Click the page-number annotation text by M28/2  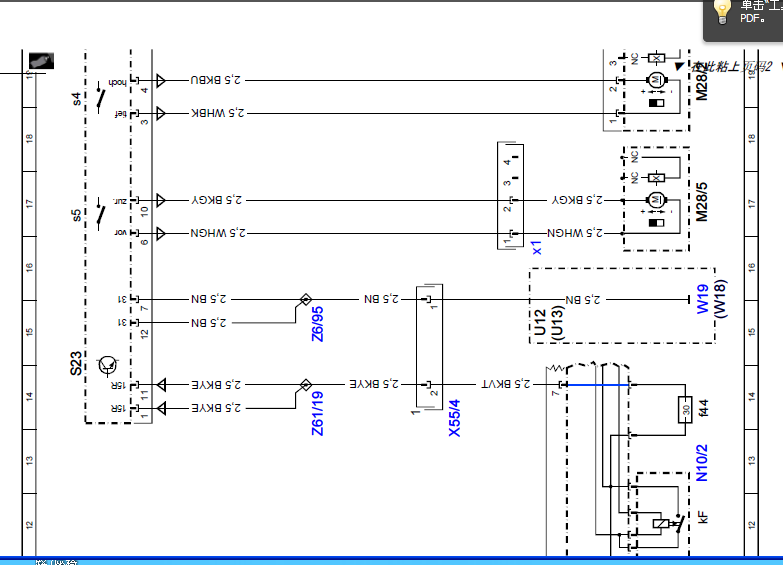732,66
